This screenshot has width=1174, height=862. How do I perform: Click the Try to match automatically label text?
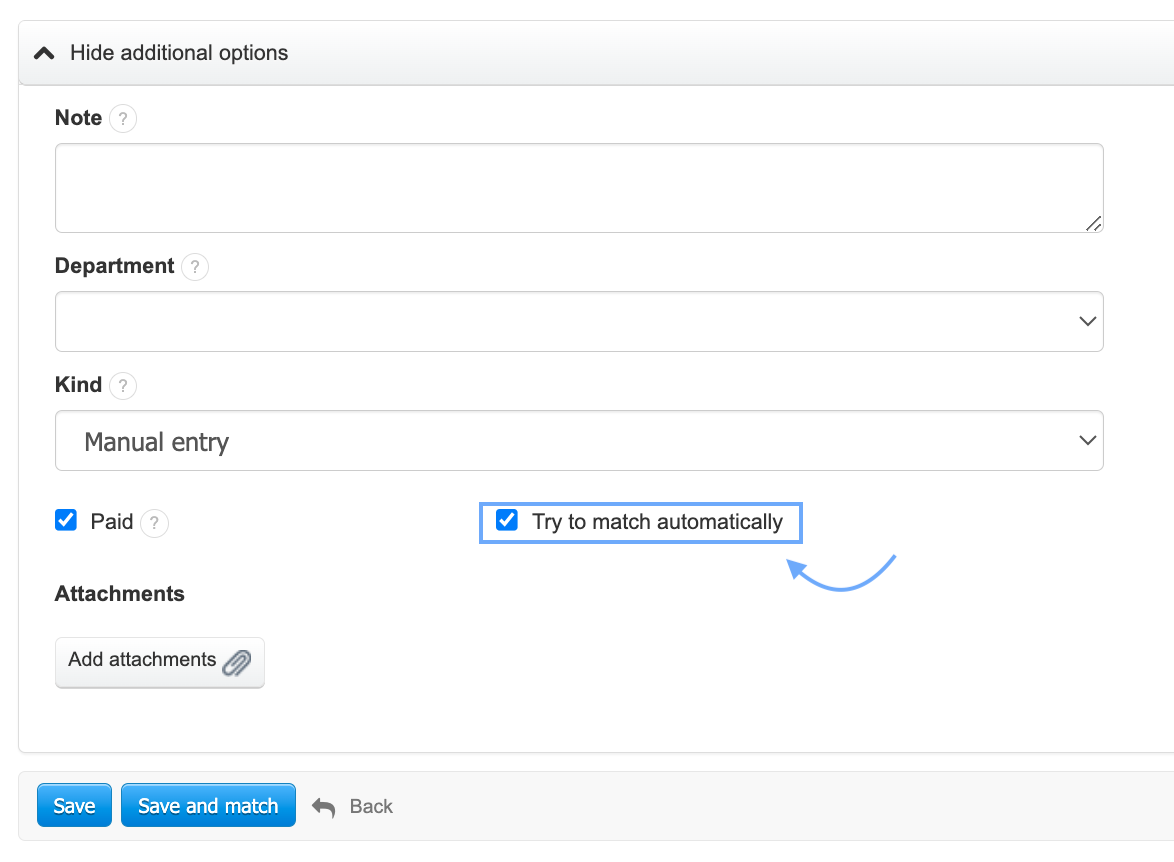click(657, 522)
